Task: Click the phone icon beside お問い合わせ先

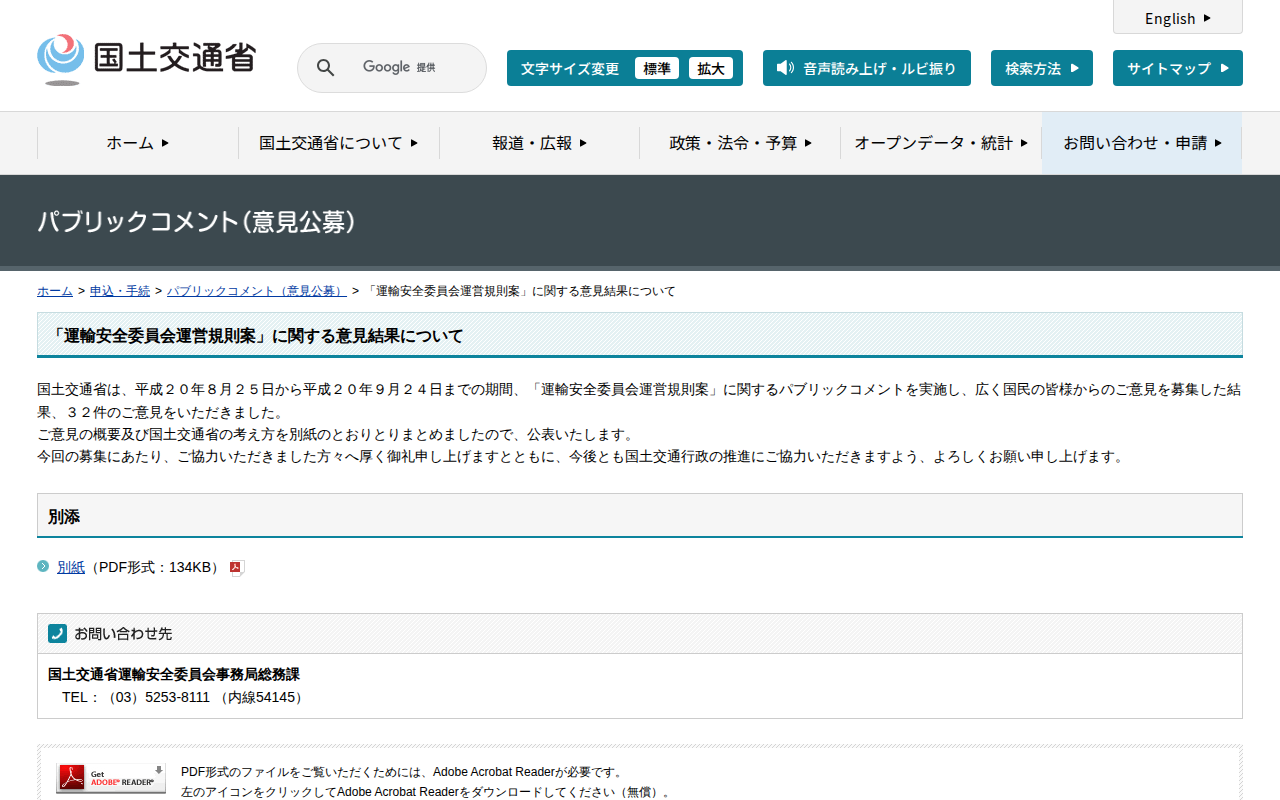Action: (x=57, y=633)
